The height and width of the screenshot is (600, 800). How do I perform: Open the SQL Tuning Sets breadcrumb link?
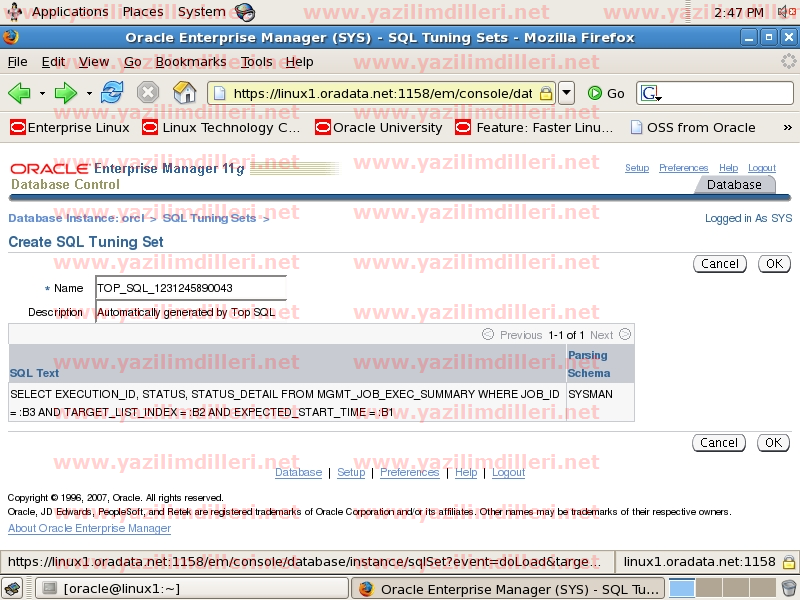pyautogui.click(x=209, y=218)
